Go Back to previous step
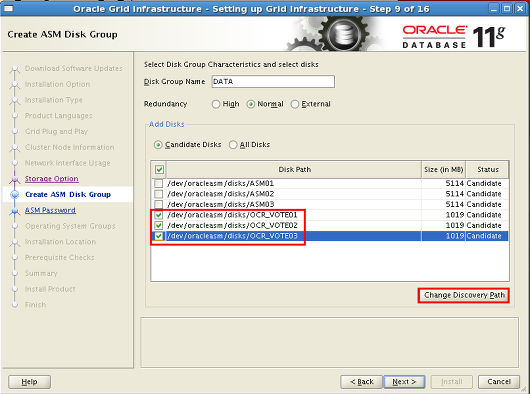The height and width of the screenshot is (394, 530). click(x=361, y=382)
